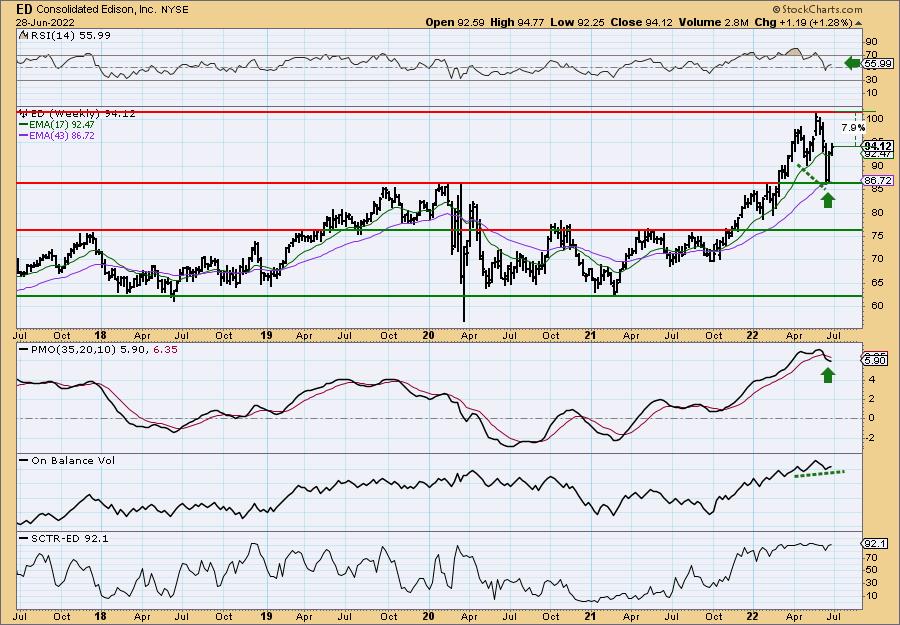The width and height of the screenshot is (900, 625).
Task: Click the SCTR-ED 92.1 panel label
Action: [69, 538]
